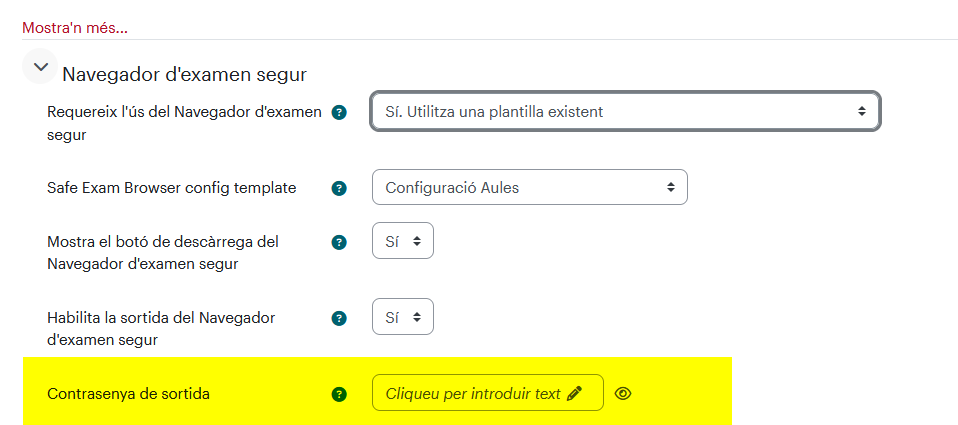Reveal the exit password with the eye icon

[623, 393]
